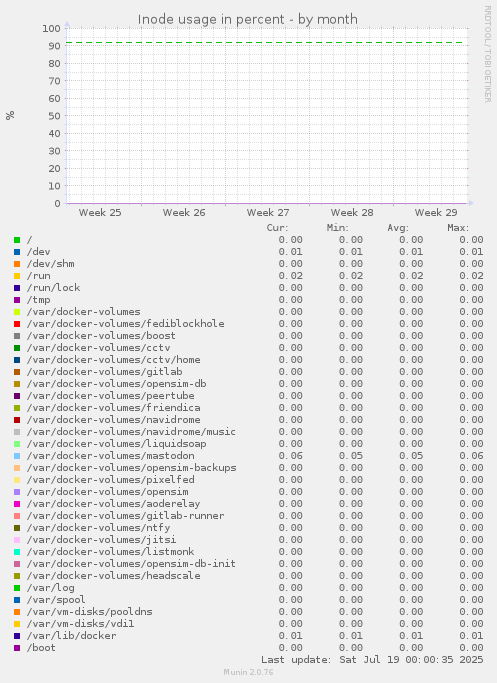Click the purple swatch next to '/tmp'
The width and height of the screenshot is (497, 683).
pos(17,300)
